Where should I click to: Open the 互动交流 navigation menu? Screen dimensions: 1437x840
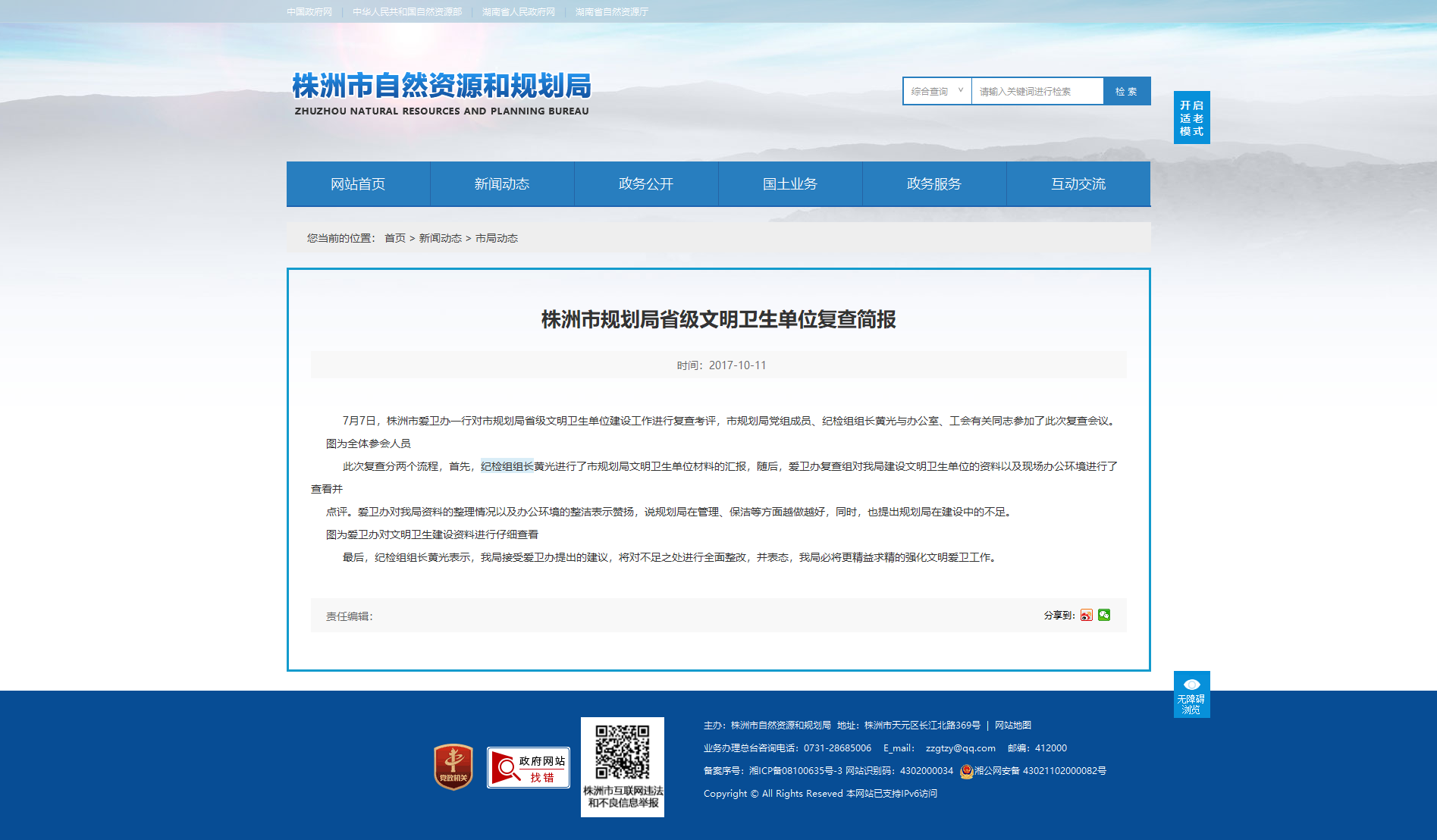tap(1078, 183)
